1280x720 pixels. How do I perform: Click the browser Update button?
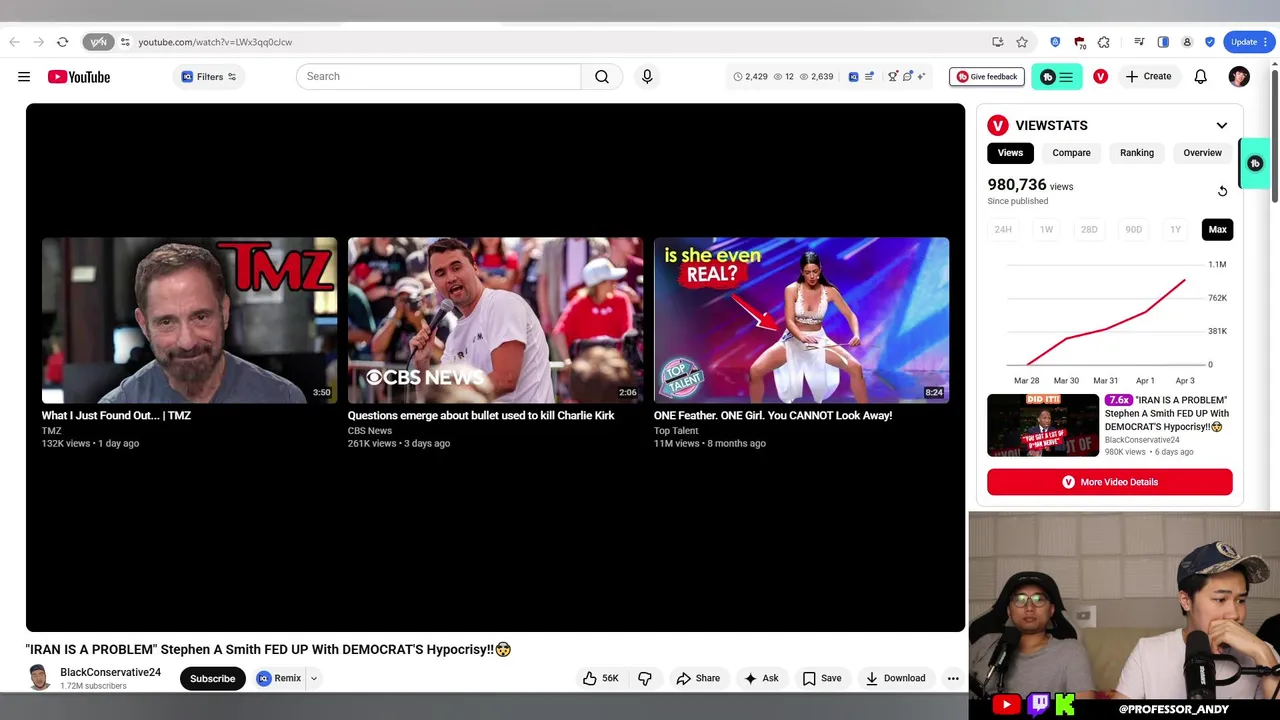point(1249,42)
